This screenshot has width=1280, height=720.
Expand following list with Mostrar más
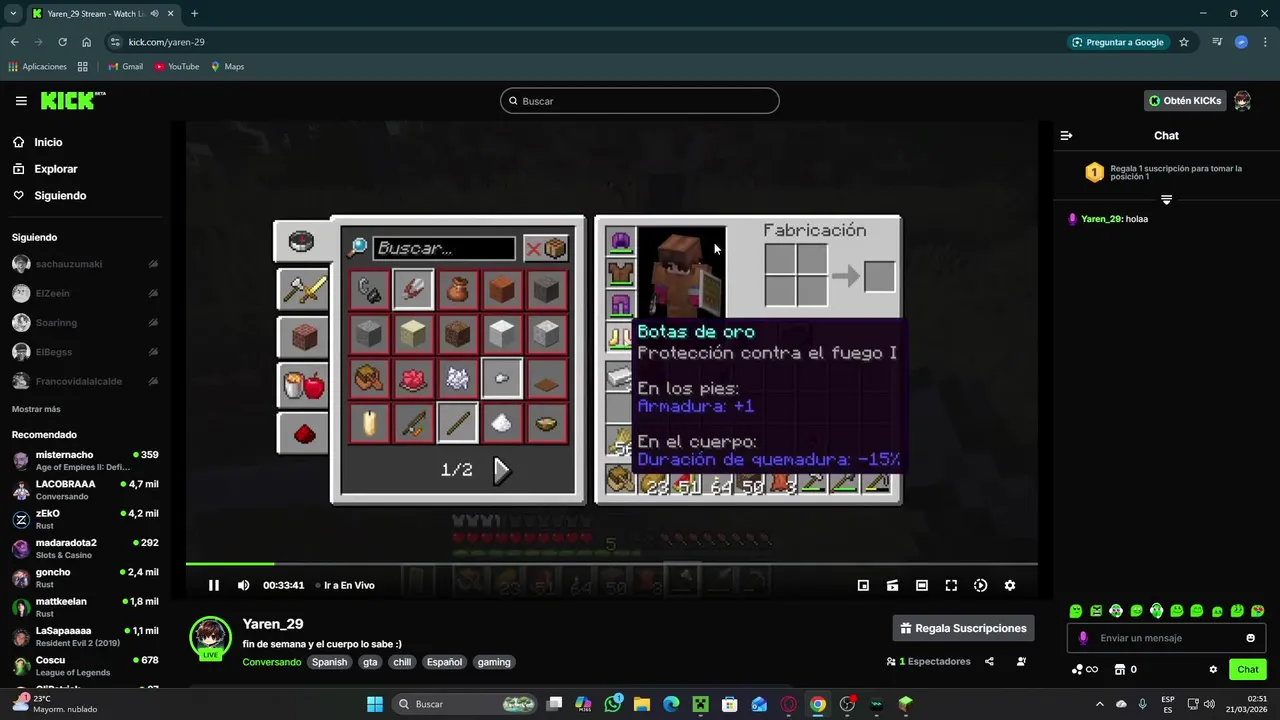36,409
